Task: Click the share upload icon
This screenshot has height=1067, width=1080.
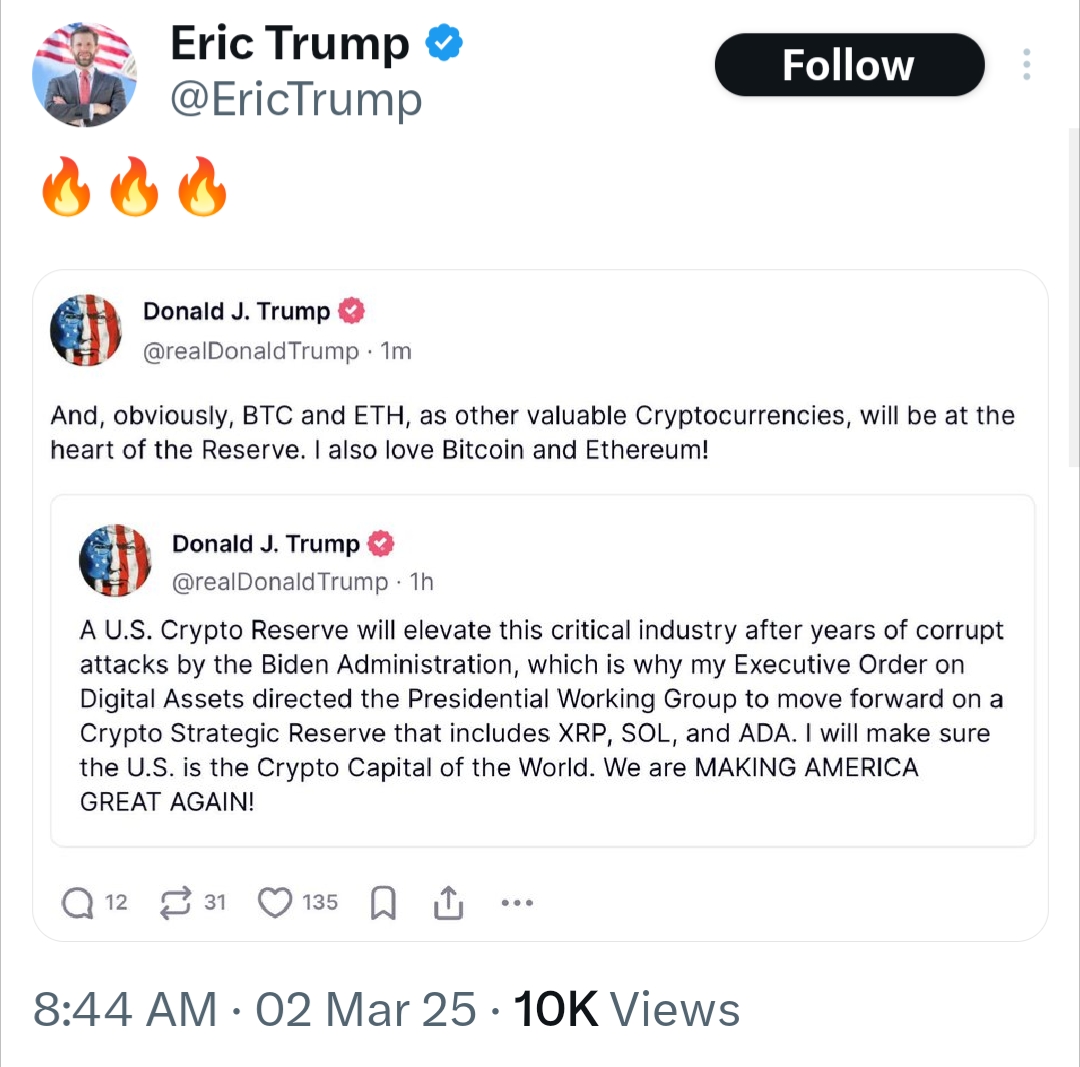Action: click(x=449, y=903)
